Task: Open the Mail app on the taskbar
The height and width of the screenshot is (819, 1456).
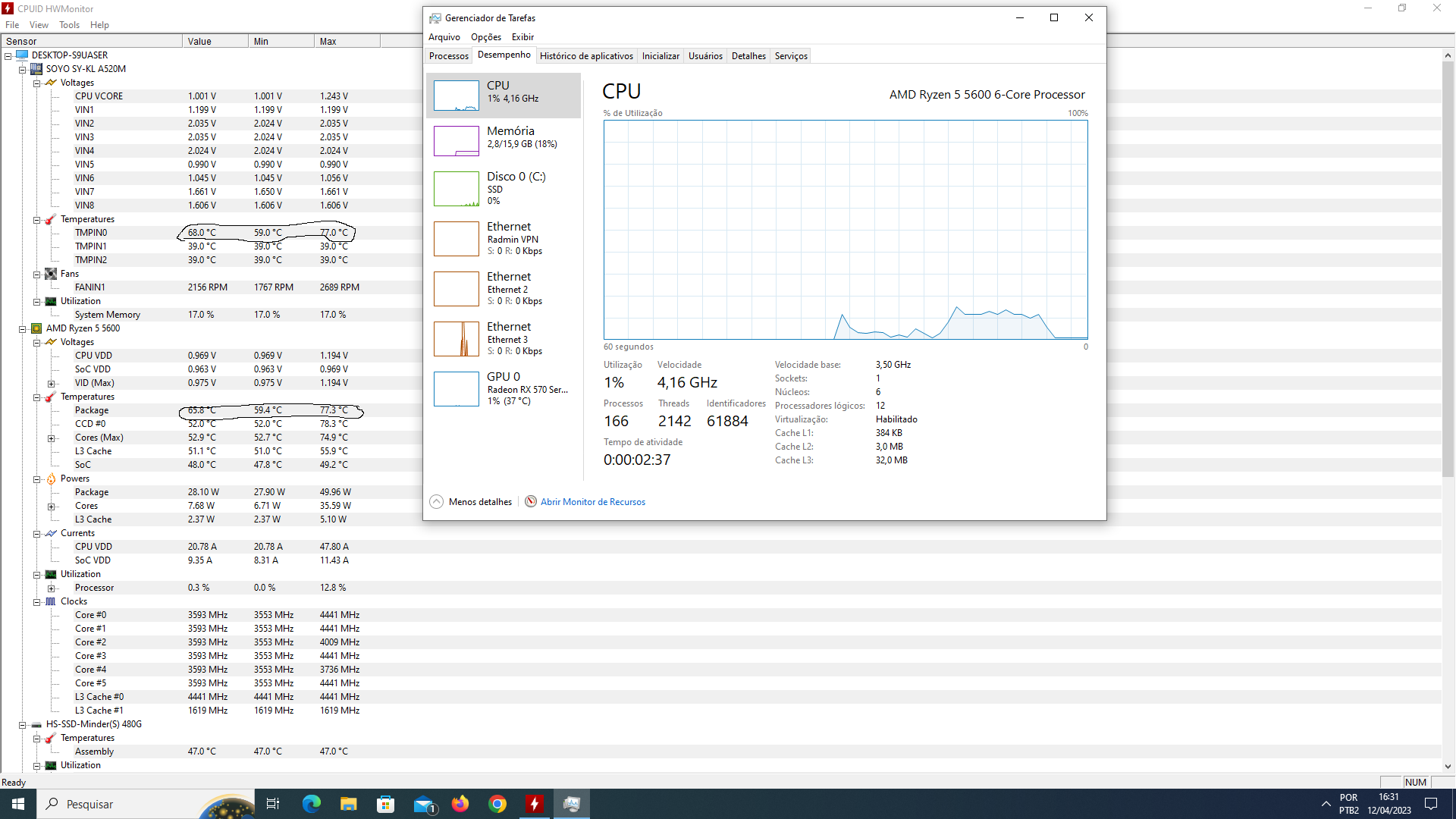Action: (423, 804)
